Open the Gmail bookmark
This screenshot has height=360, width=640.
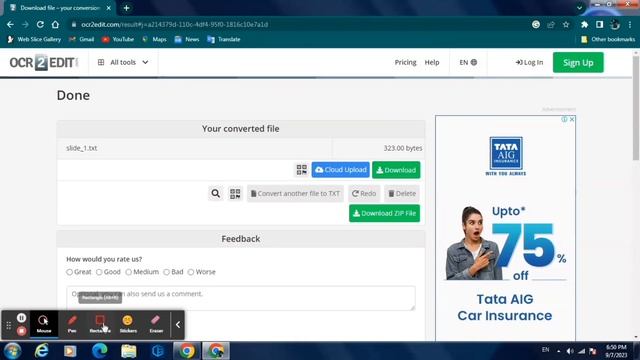pos(82,39)
